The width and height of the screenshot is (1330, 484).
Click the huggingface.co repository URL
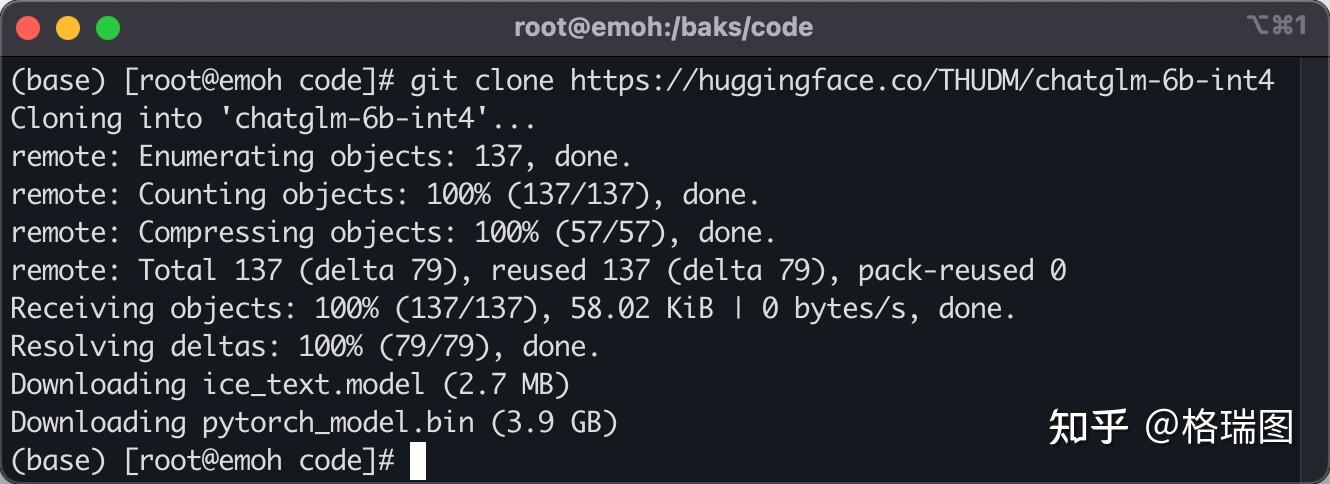922,81
